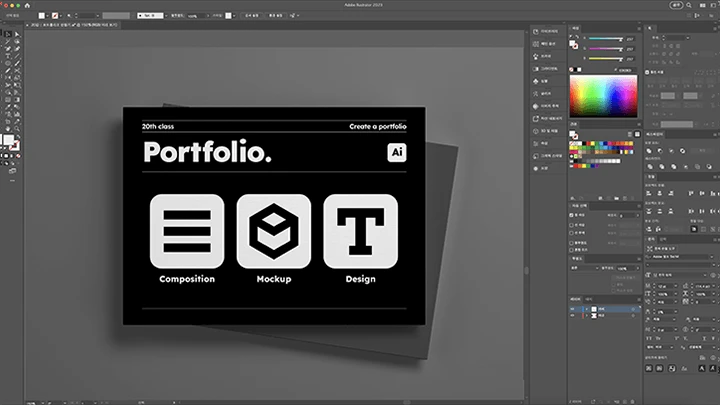The height and width of the screenshot is (405, 720).
Task: Click the trash icon in Layers panel
Action: coord(632,402)
